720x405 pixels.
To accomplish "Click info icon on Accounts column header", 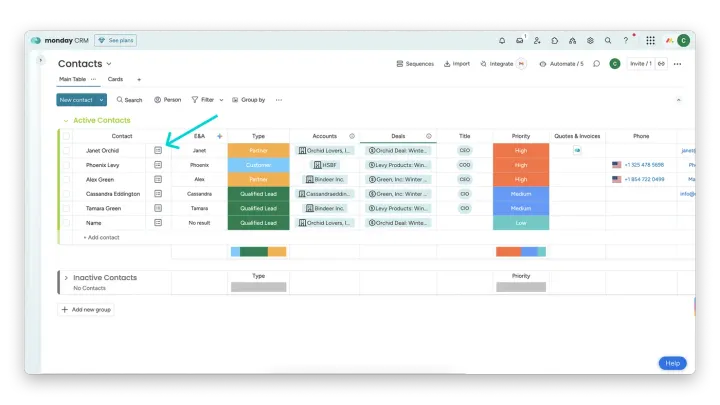I will pyautogui.click(x=352, y=136).
